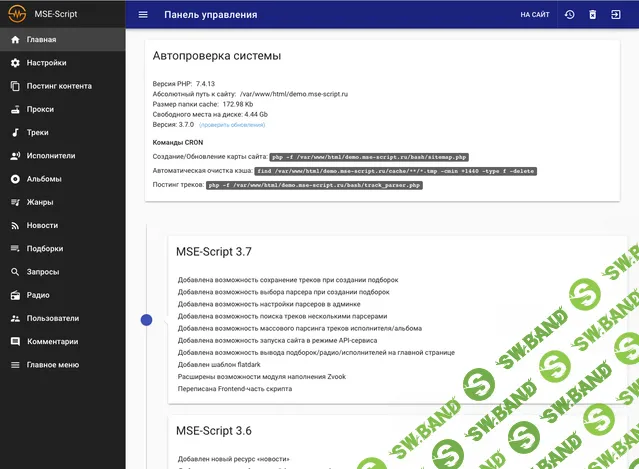639x469 pixels.
Task: Open the Прокси menu item
Action: click(x=63, y=109)
